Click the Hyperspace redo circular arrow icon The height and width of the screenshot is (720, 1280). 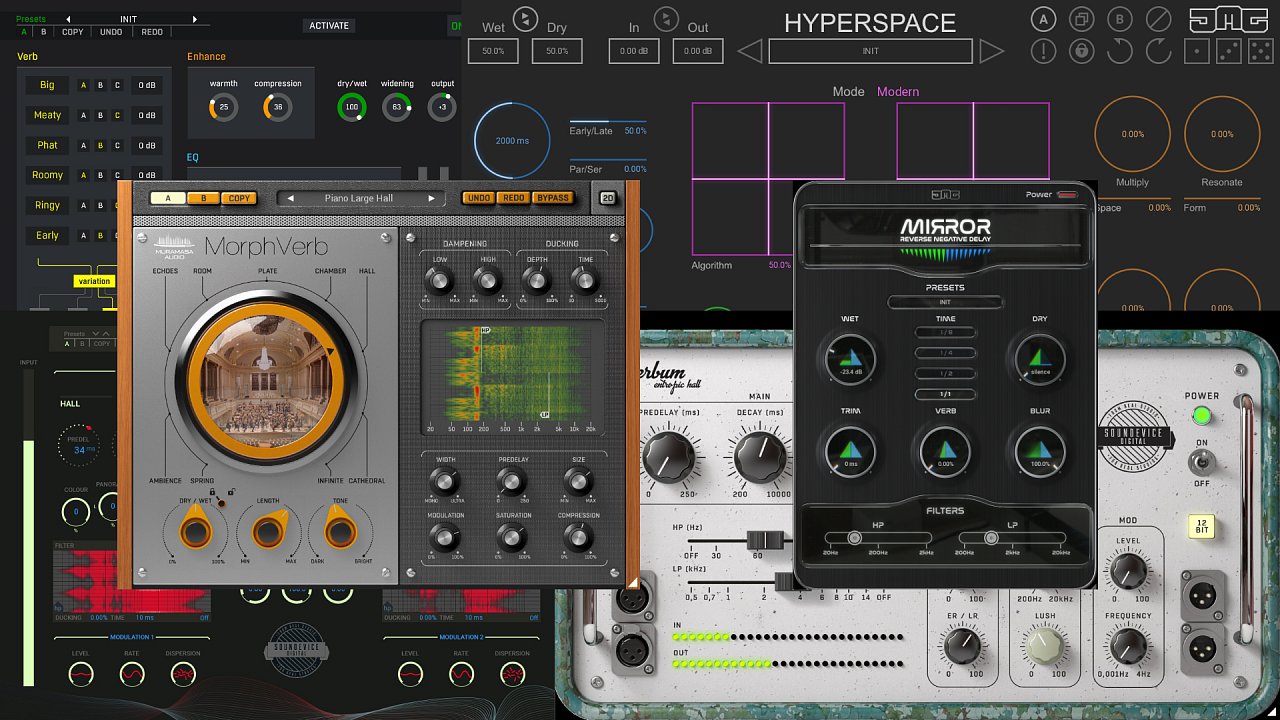click(x=1158, y=51)
